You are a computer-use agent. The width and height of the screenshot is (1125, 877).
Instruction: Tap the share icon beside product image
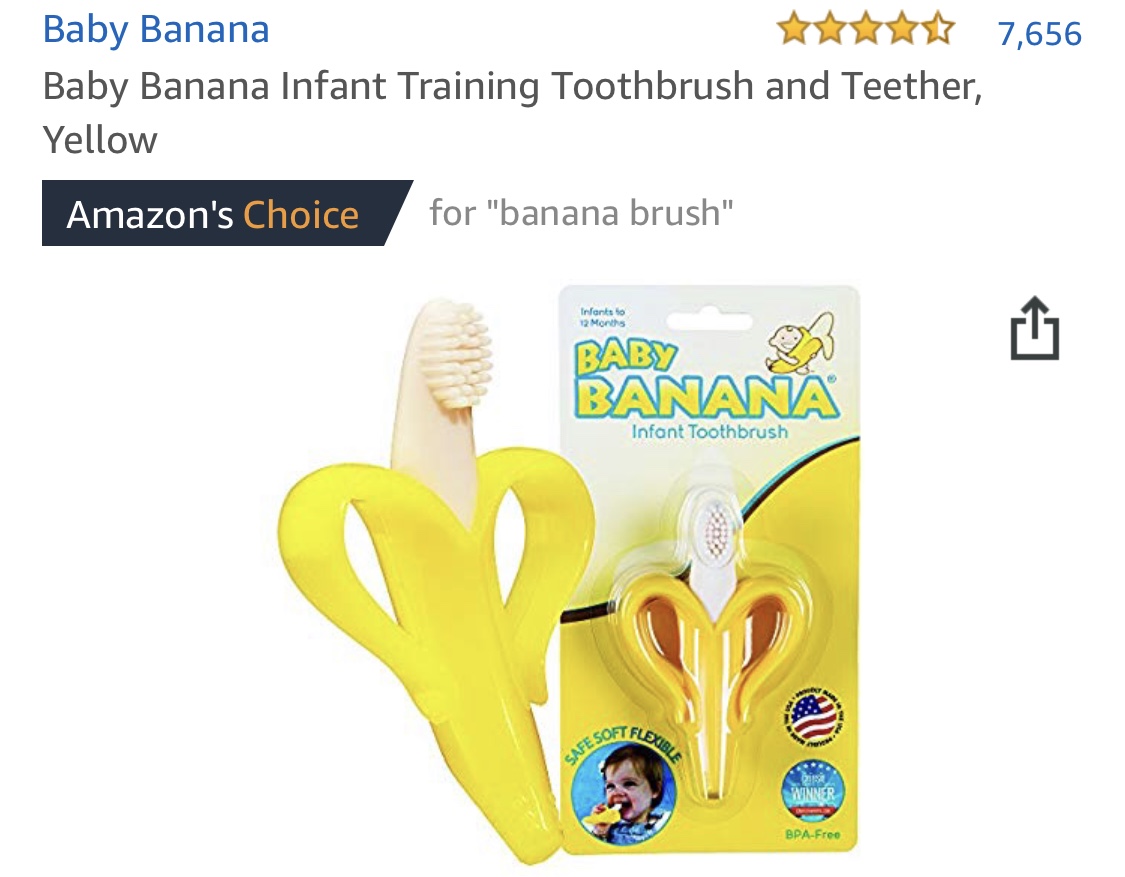coord(1035,328)
